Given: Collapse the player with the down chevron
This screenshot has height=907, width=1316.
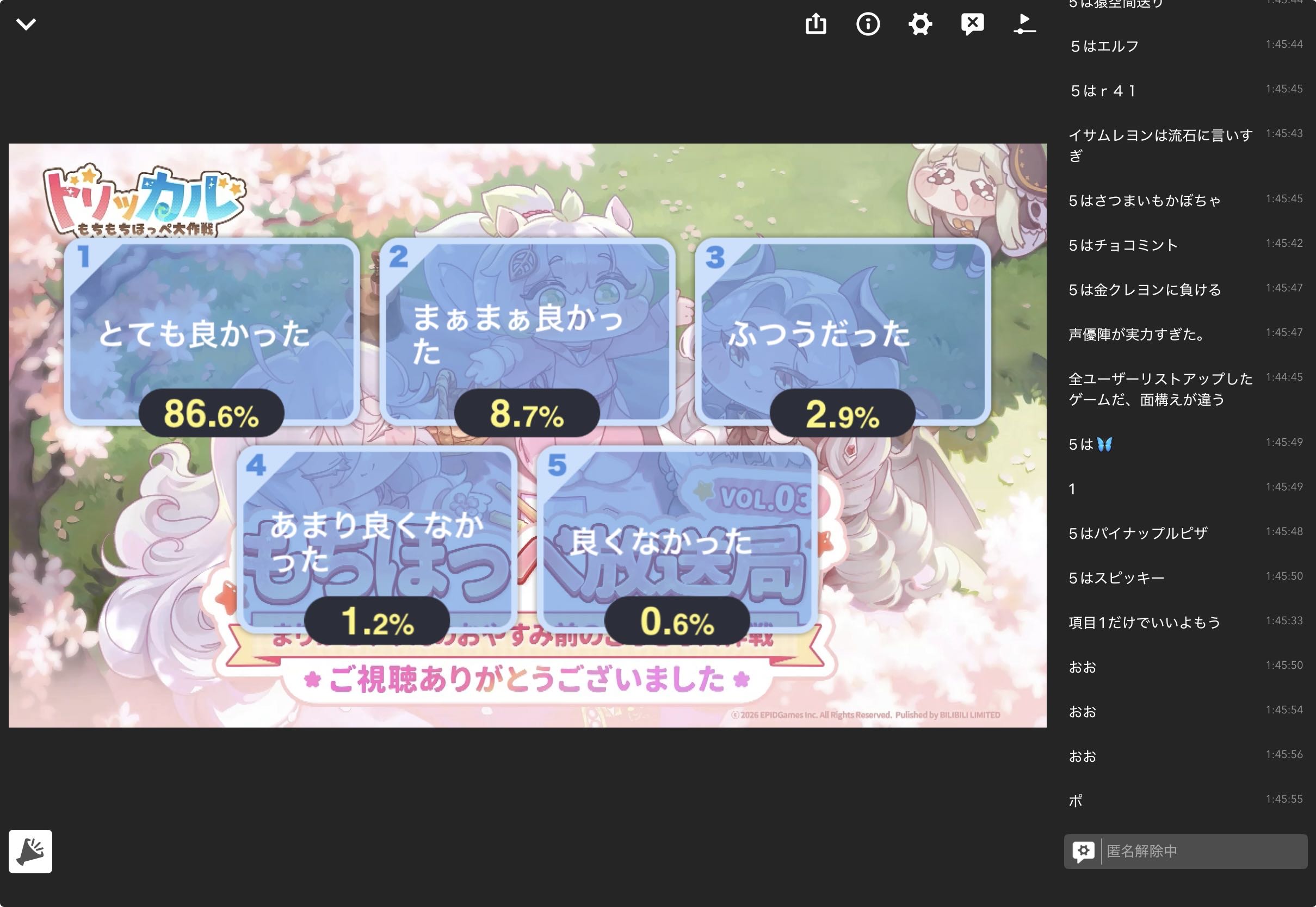Looking at the screenshot, I should (26, 24).
